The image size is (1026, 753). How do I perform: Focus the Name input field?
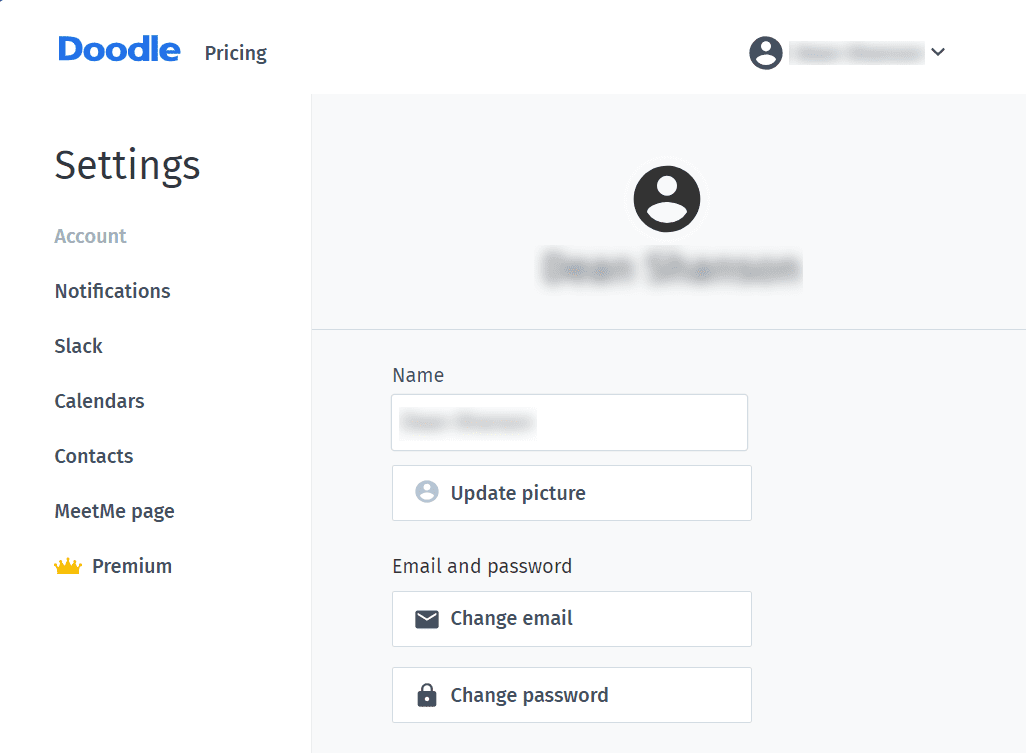(x=569, y=422)
